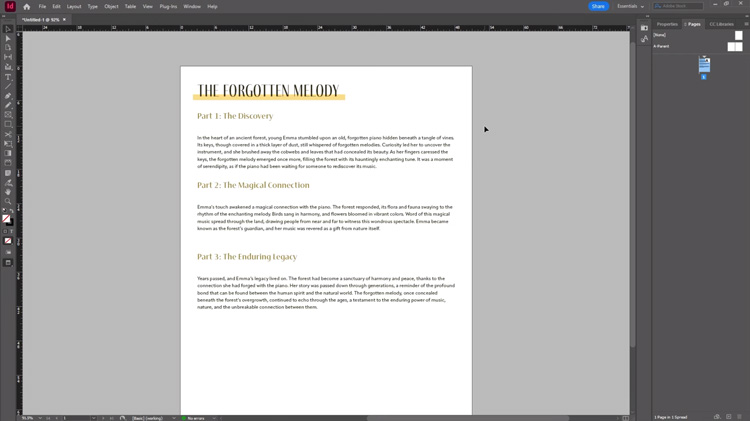750x421 pixels.
Task: Open the Edit menu
Action: pos(56,7)
